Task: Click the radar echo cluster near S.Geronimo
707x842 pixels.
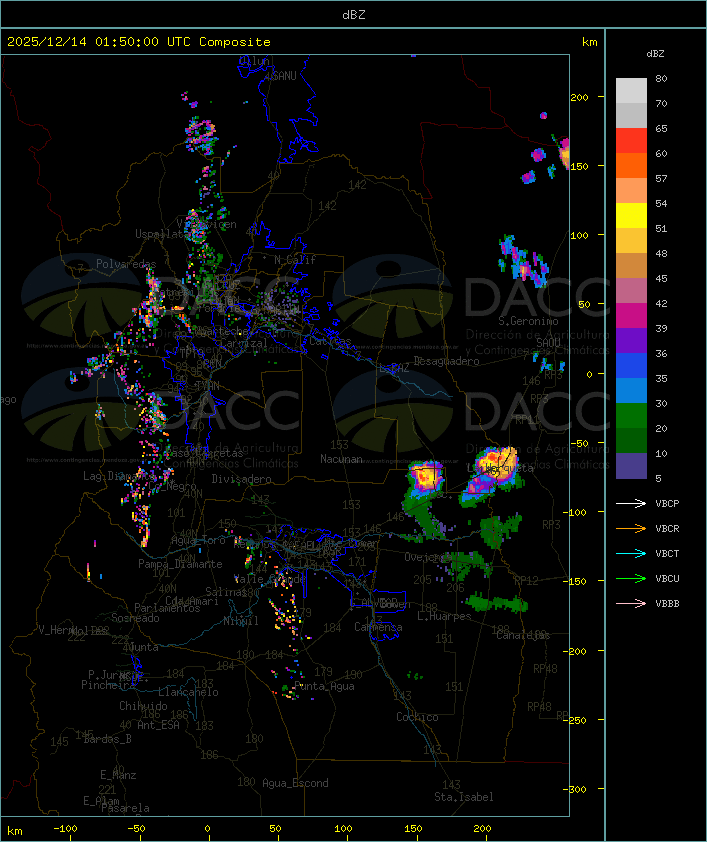Action: point(523,260)
